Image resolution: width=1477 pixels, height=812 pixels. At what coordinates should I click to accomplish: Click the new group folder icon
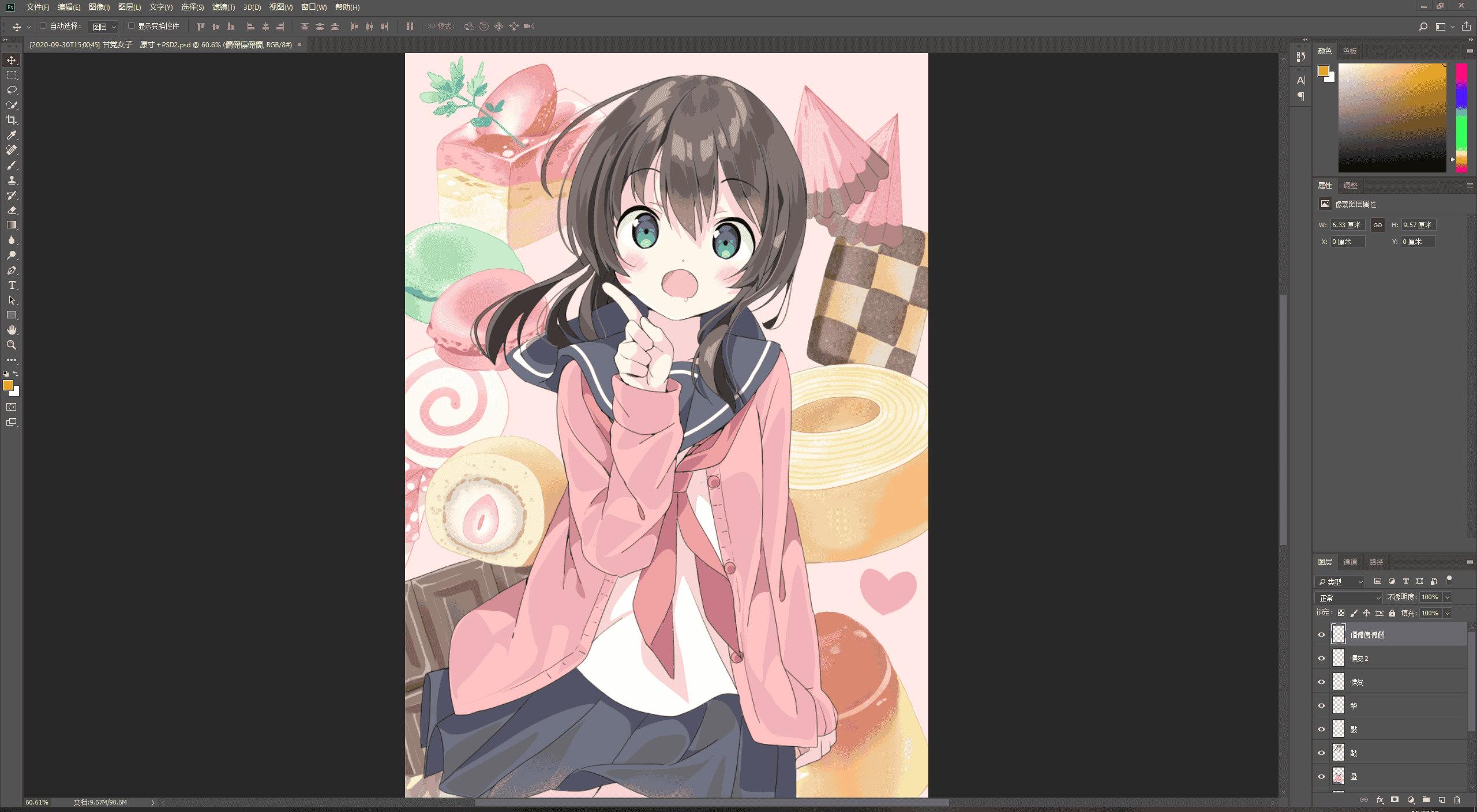pyautogui.click(x=1426, y=800)
